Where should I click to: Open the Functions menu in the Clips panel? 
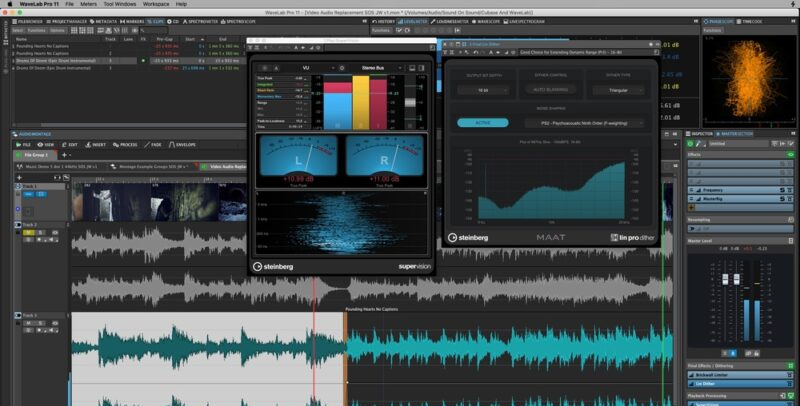[37, 31]
